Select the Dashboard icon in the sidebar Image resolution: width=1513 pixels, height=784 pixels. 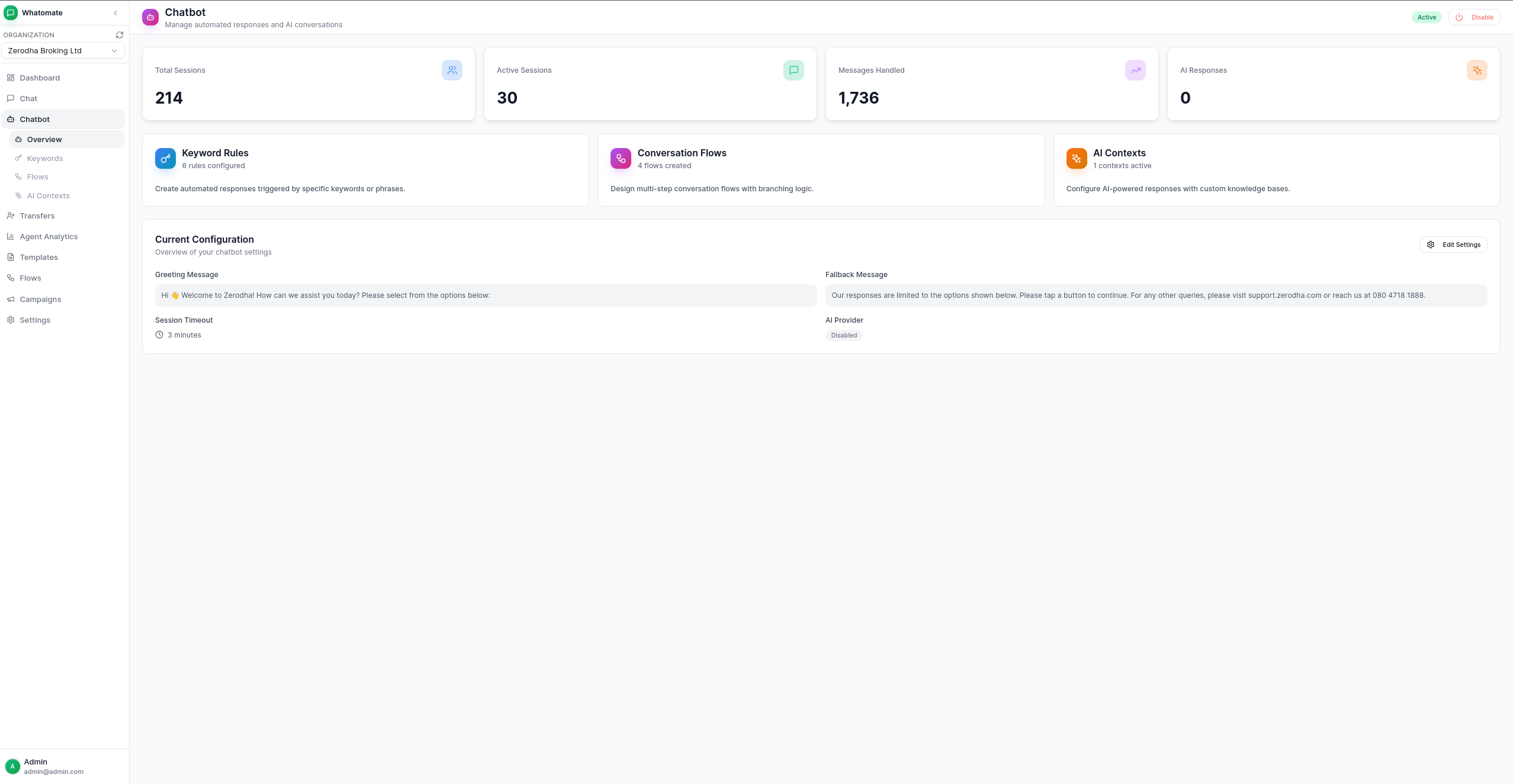click(11, 78)
